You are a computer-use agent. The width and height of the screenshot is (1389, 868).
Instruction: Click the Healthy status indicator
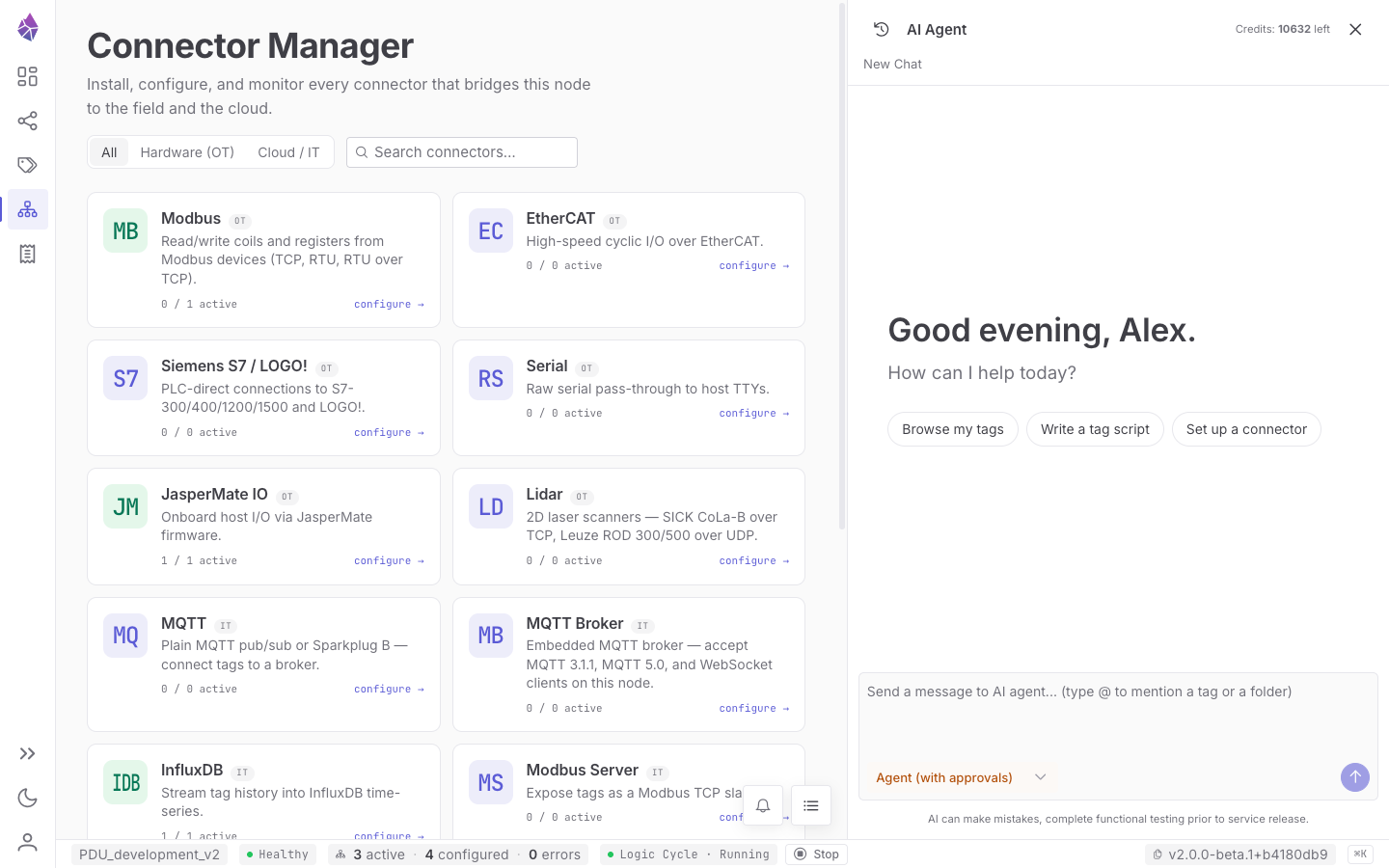pos(277,854)
